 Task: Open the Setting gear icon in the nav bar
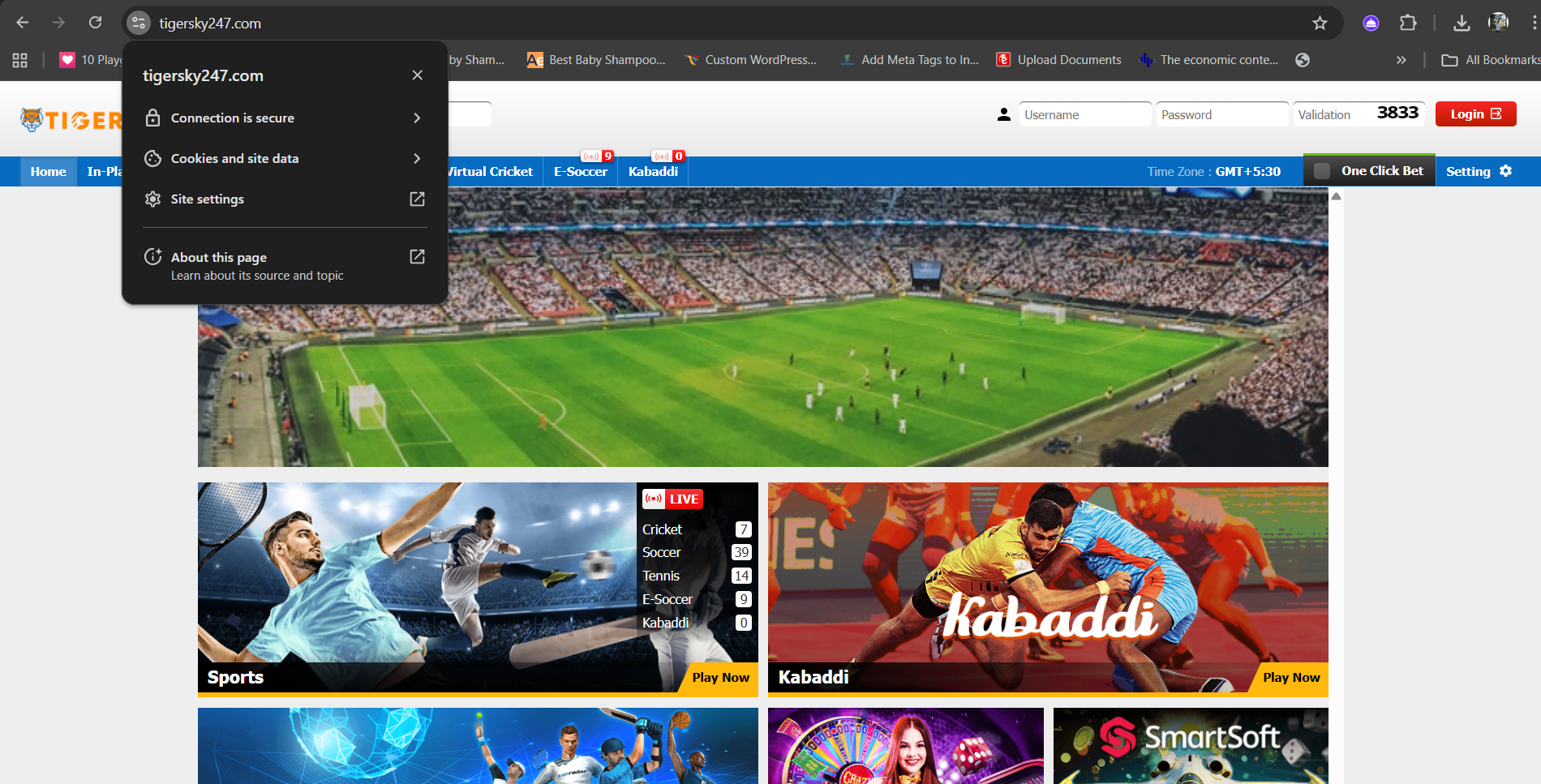pyautogui.click(x=1505, y=171)
